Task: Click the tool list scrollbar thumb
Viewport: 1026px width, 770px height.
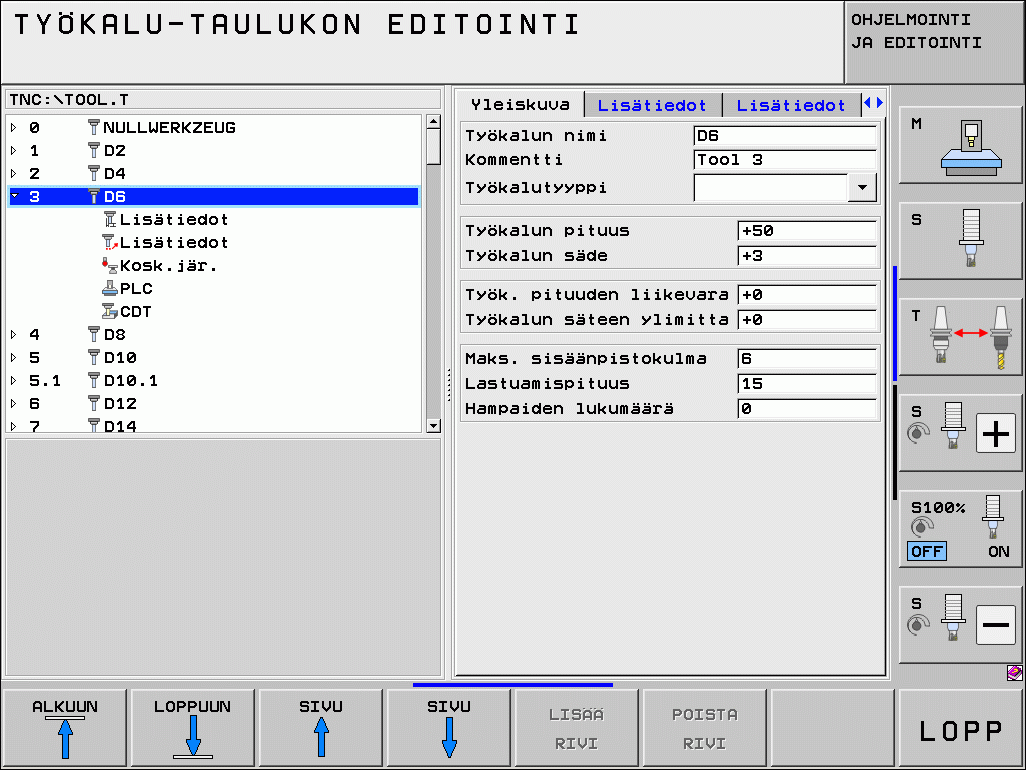Action: (x=433, y=147)
